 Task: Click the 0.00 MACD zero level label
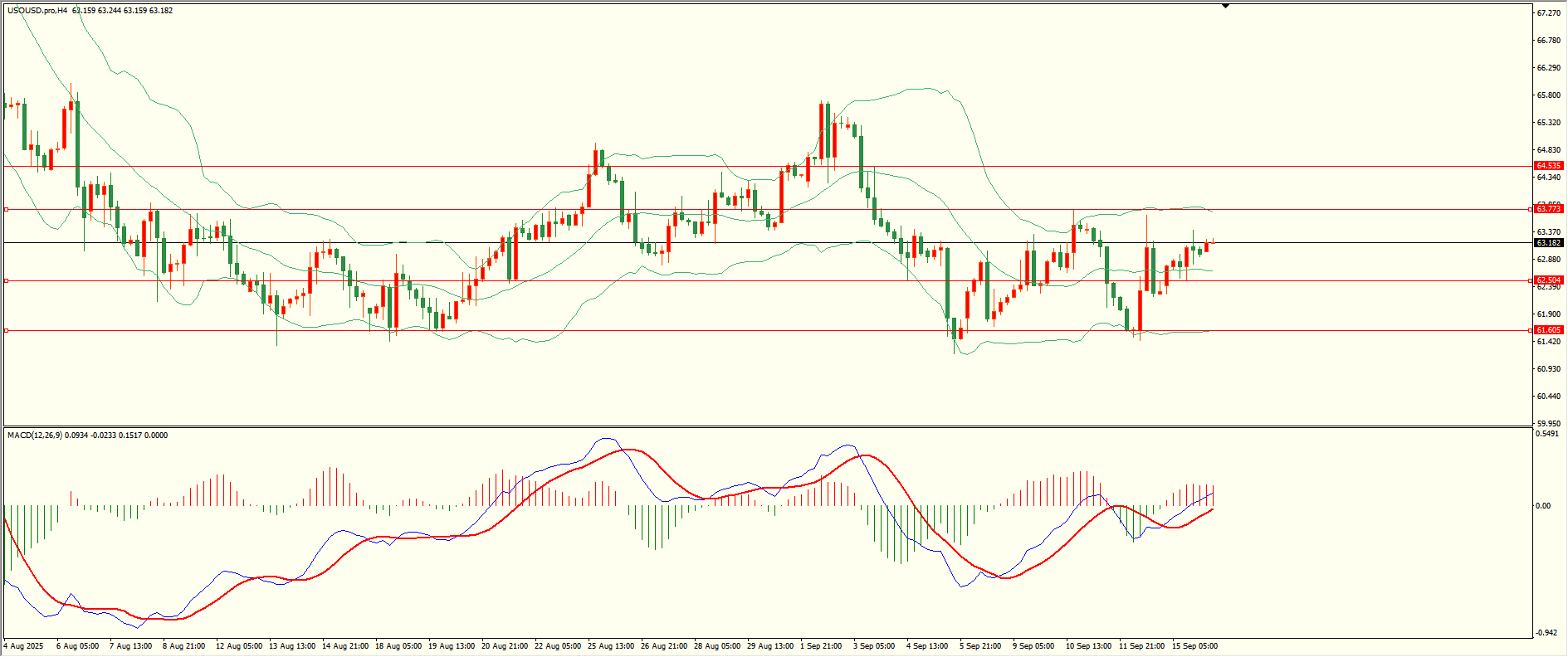point(1543,506)
